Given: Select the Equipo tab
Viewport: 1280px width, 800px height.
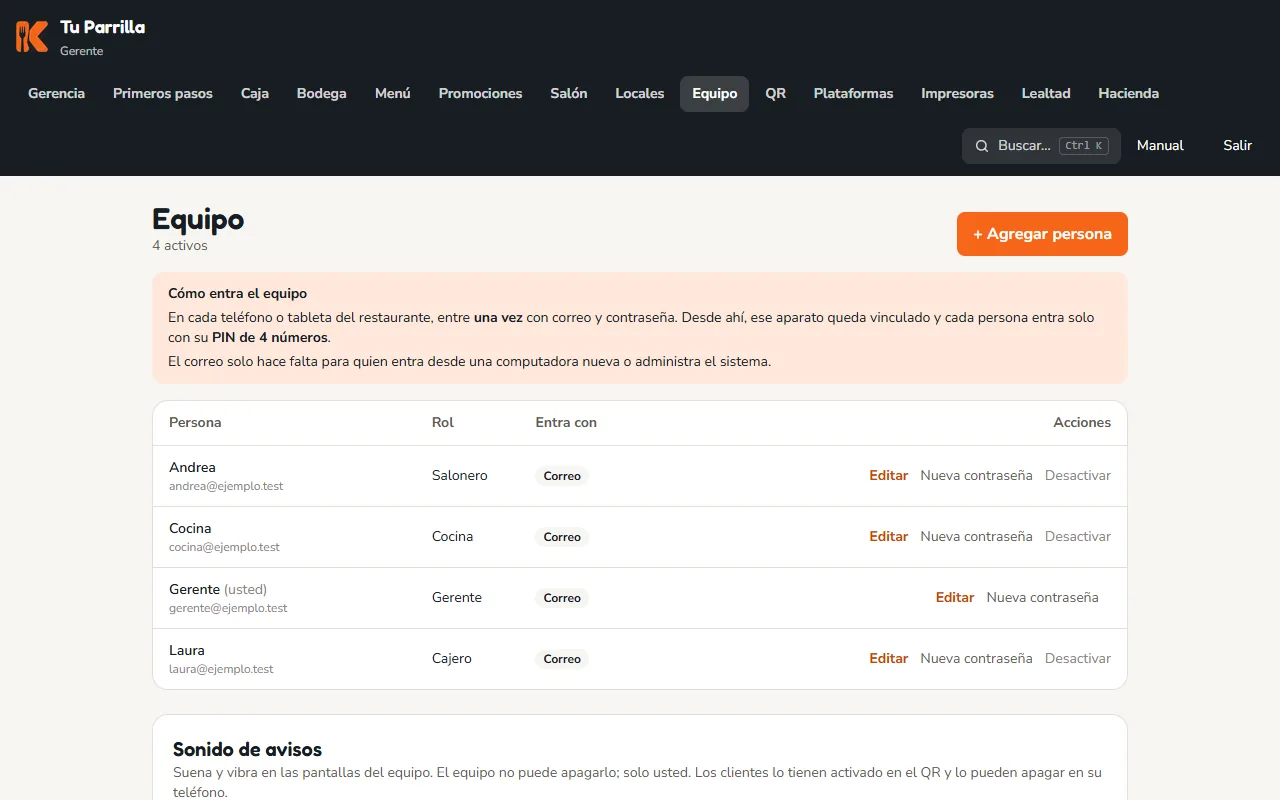Looking at the screenshot, I should [x=715, y=94].
